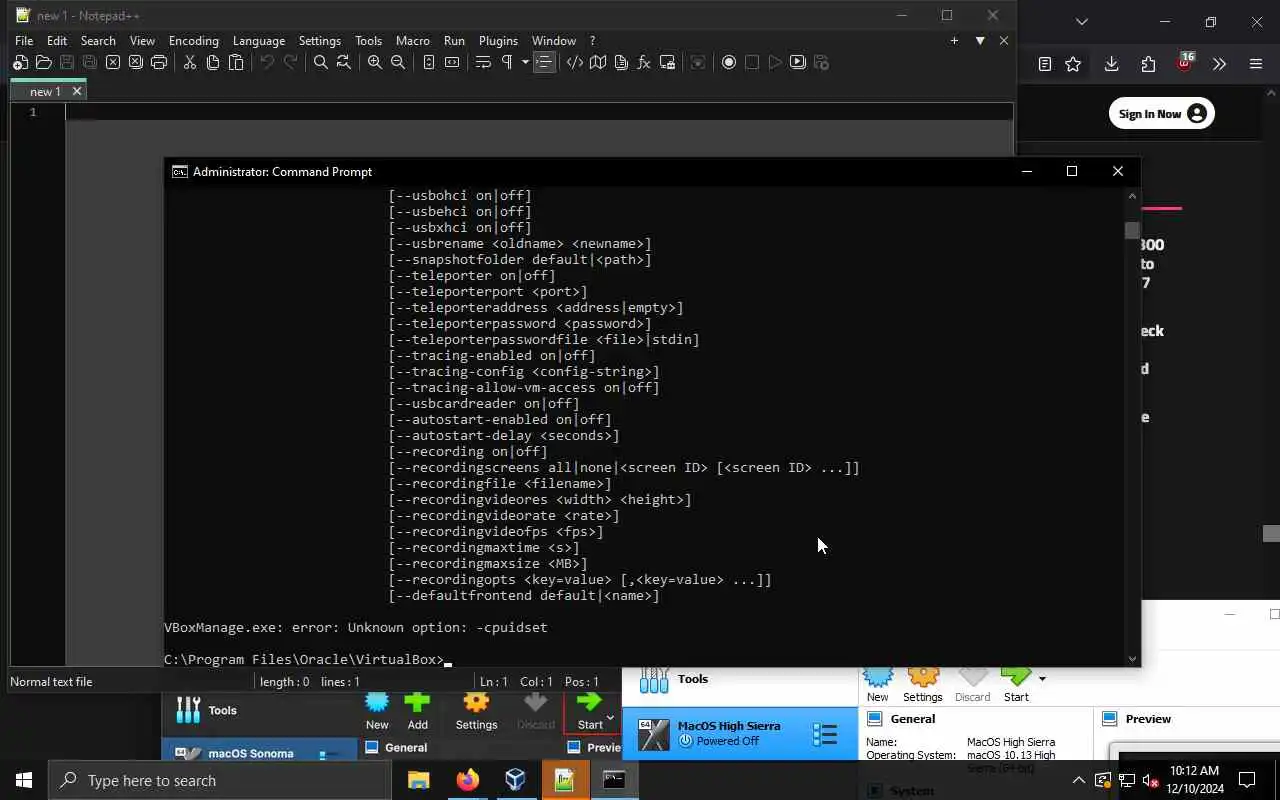Viewport: 1280px width, 800px height.
Task: Click the browser bookmark star icon
Action: (1073, 64)
